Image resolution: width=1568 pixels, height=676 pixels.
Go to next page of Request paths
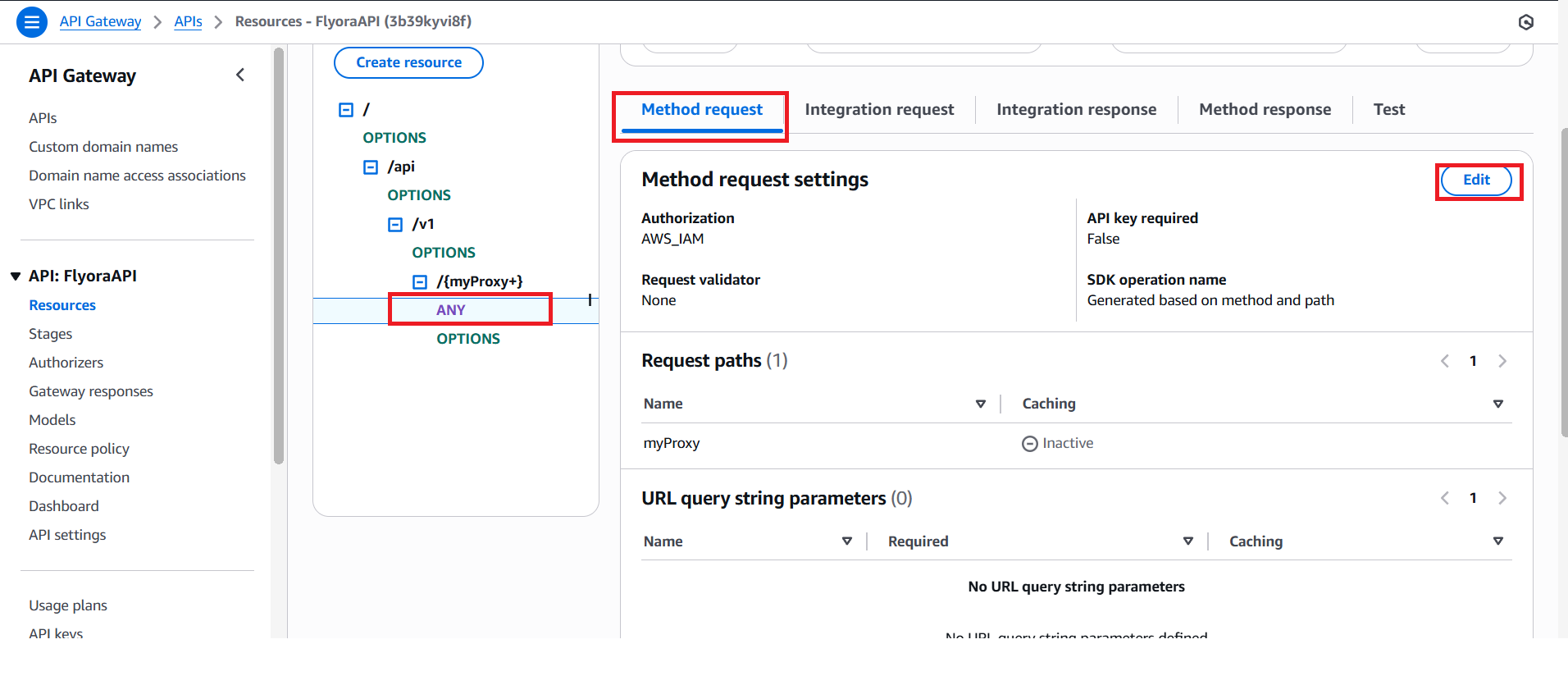click(x=1502, y=361)
